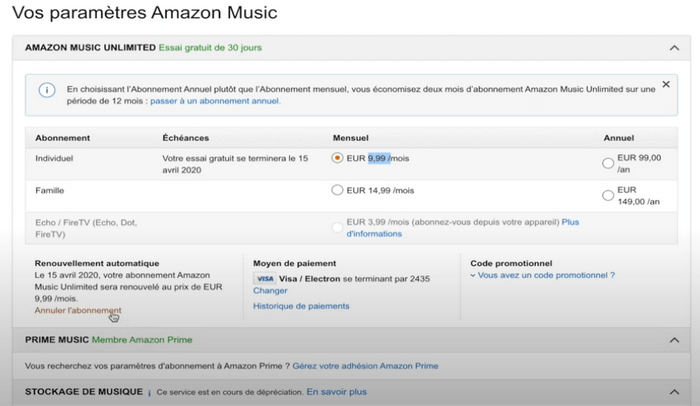The height and width of the screenshot is (406, 700).
Task: Select Famille monthly EUR 14,99 radio button
Action: (337, 190)
